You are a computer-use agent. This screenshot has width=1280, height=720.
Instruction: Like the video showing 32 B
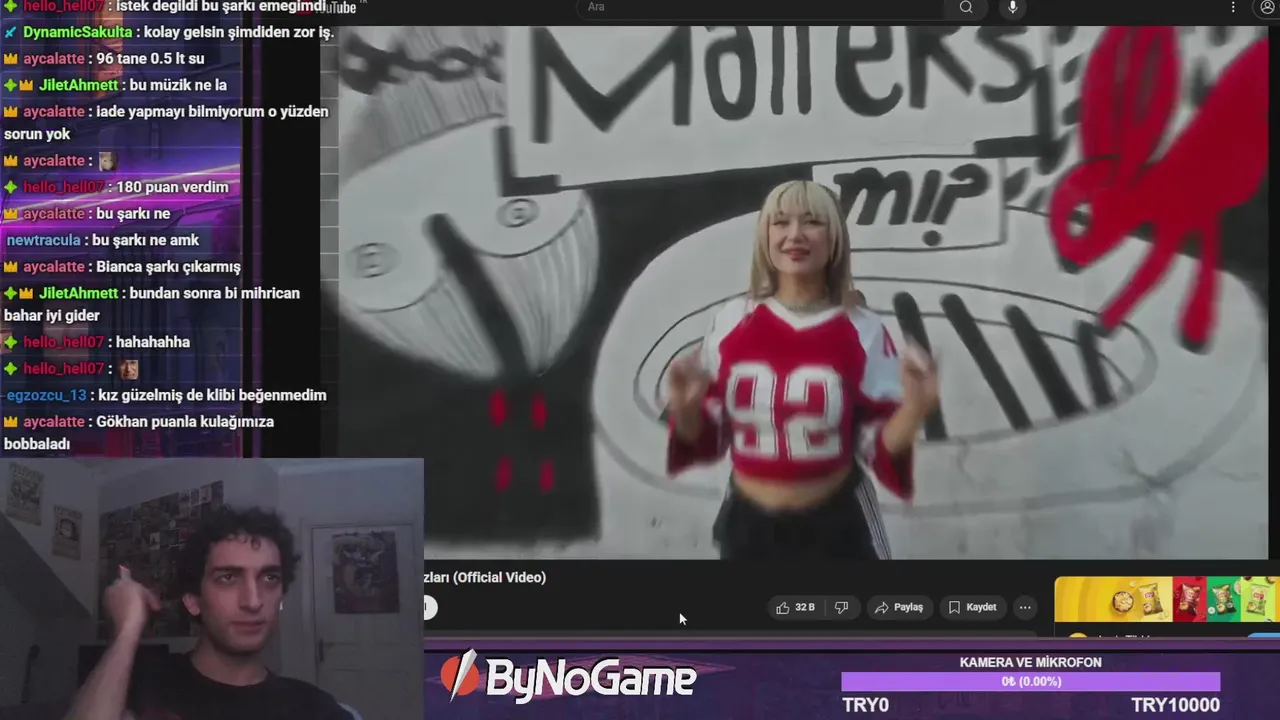click(x=796, y=607)
